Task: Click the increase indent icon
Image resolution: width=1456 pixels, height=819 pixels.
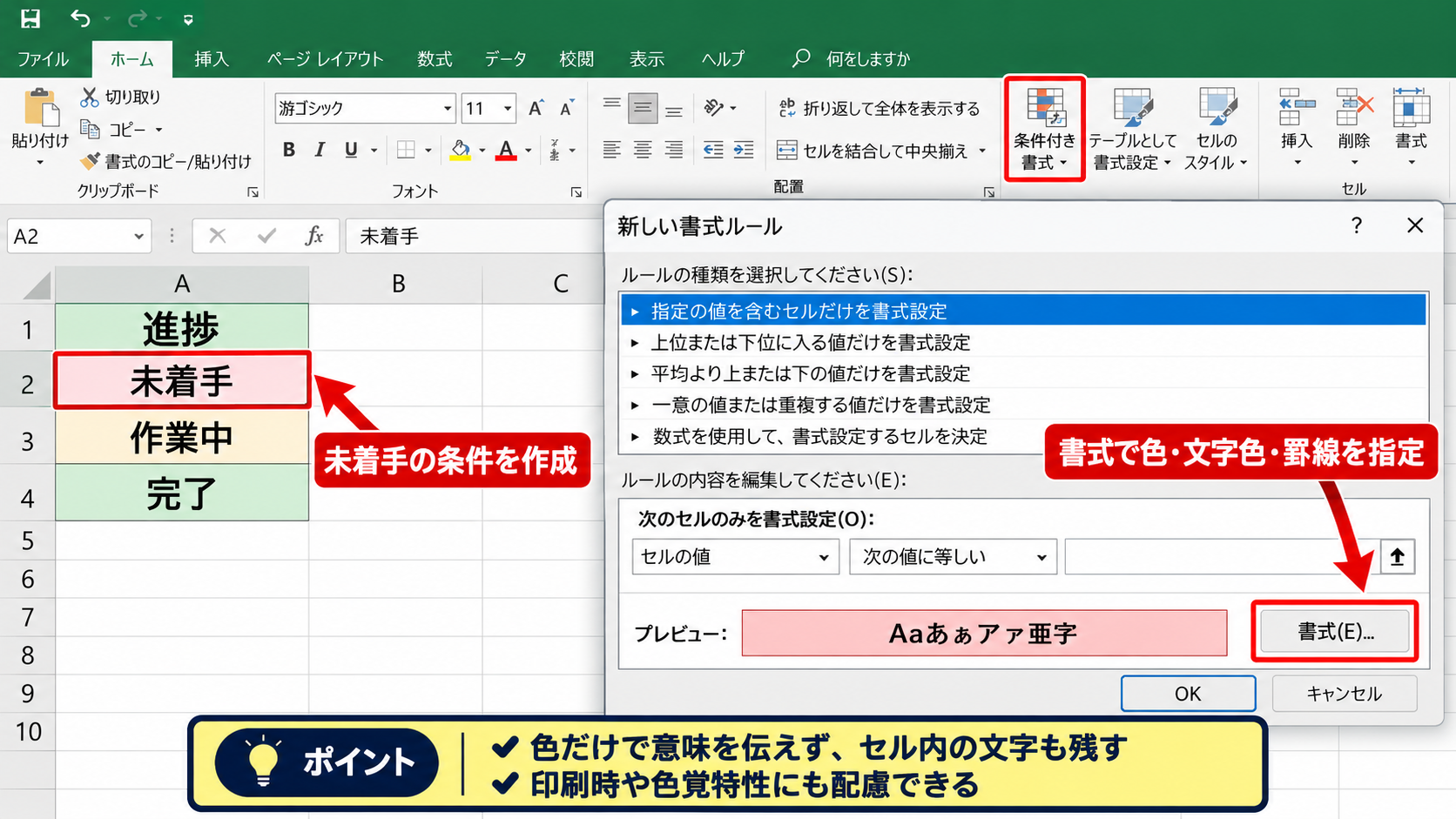Action: click(744, 150)
